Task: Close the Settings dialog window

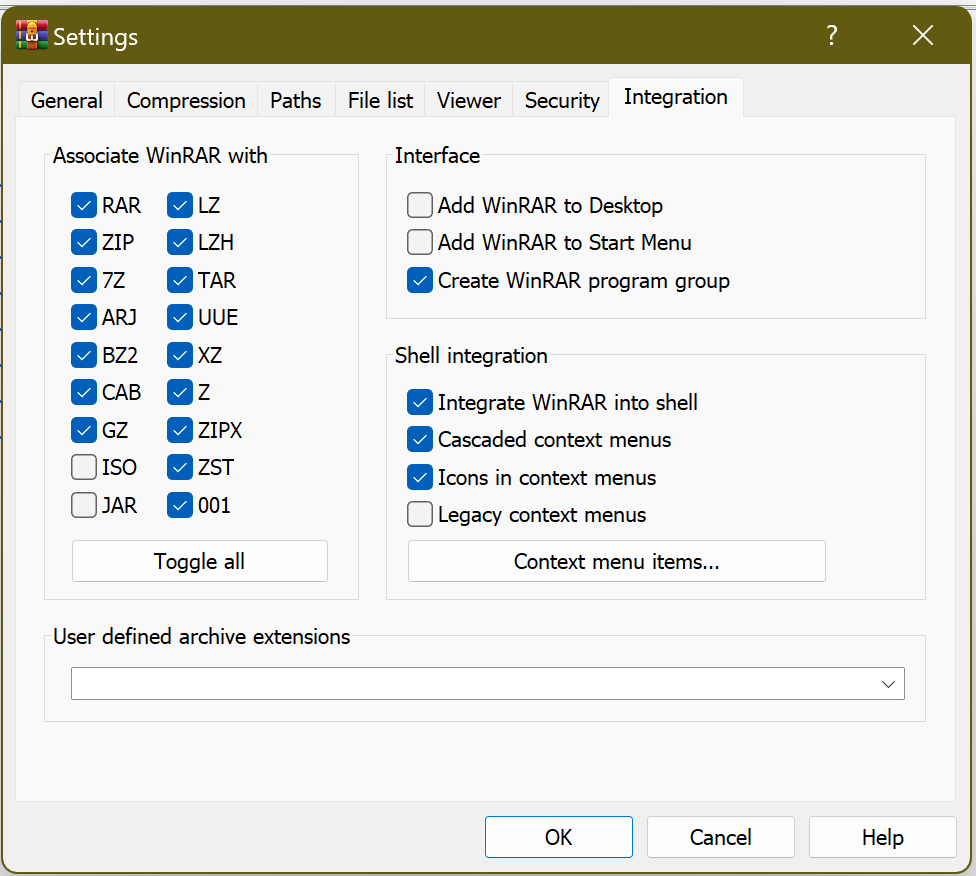Action: (922, 36)
